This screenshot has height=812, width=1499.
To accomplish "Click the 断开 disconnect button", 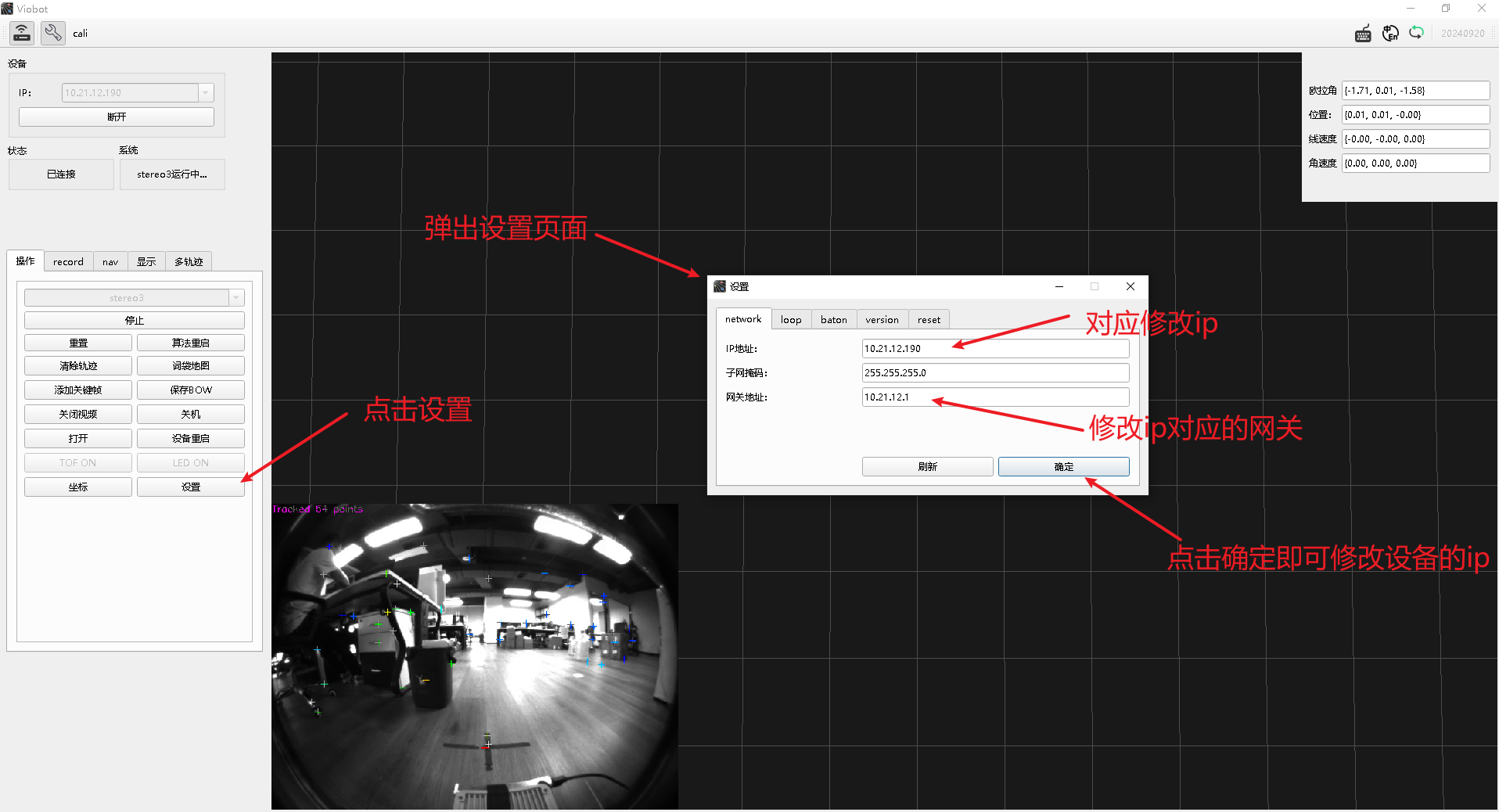I will [117, 117].
